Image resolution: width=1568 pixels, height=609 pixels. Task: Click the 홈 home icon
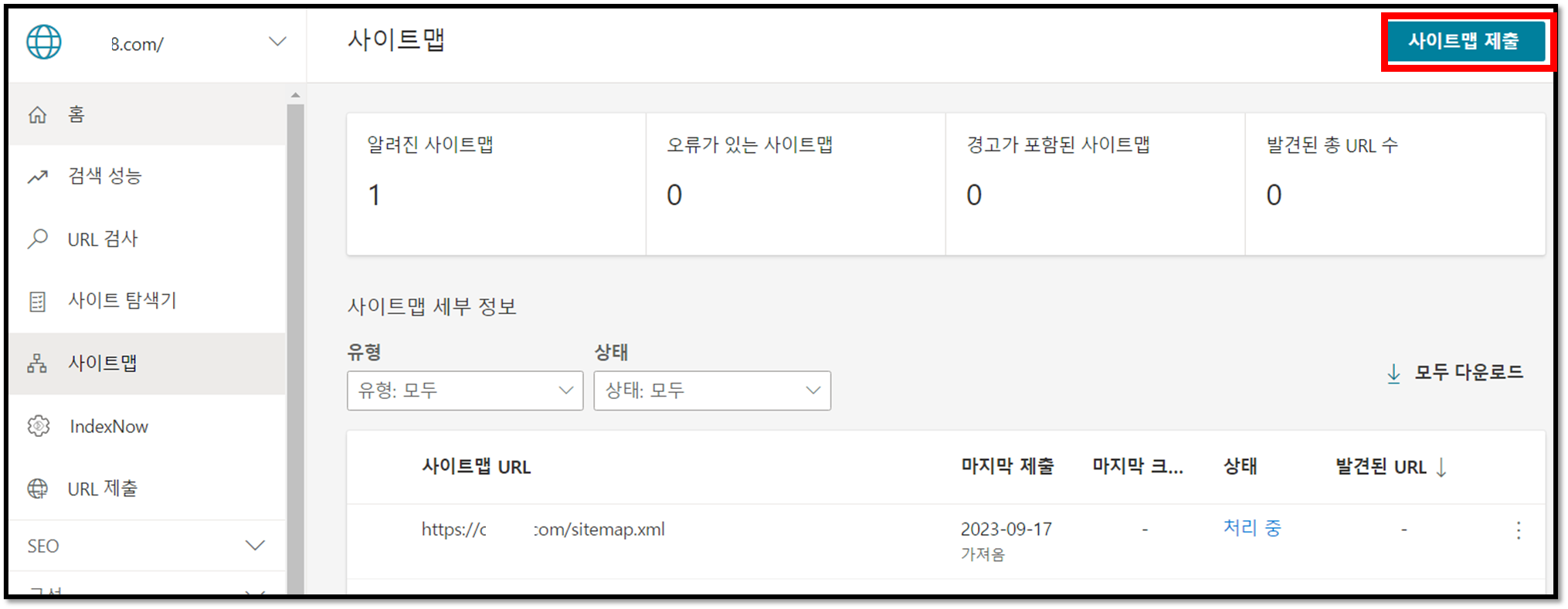click(x=37, y=115)
